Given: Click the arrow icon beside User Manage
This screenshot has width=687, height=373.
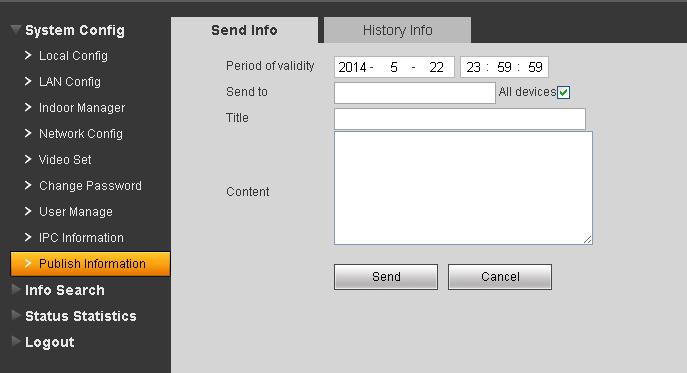Looking at the screenshot, I should pos(28,211).
